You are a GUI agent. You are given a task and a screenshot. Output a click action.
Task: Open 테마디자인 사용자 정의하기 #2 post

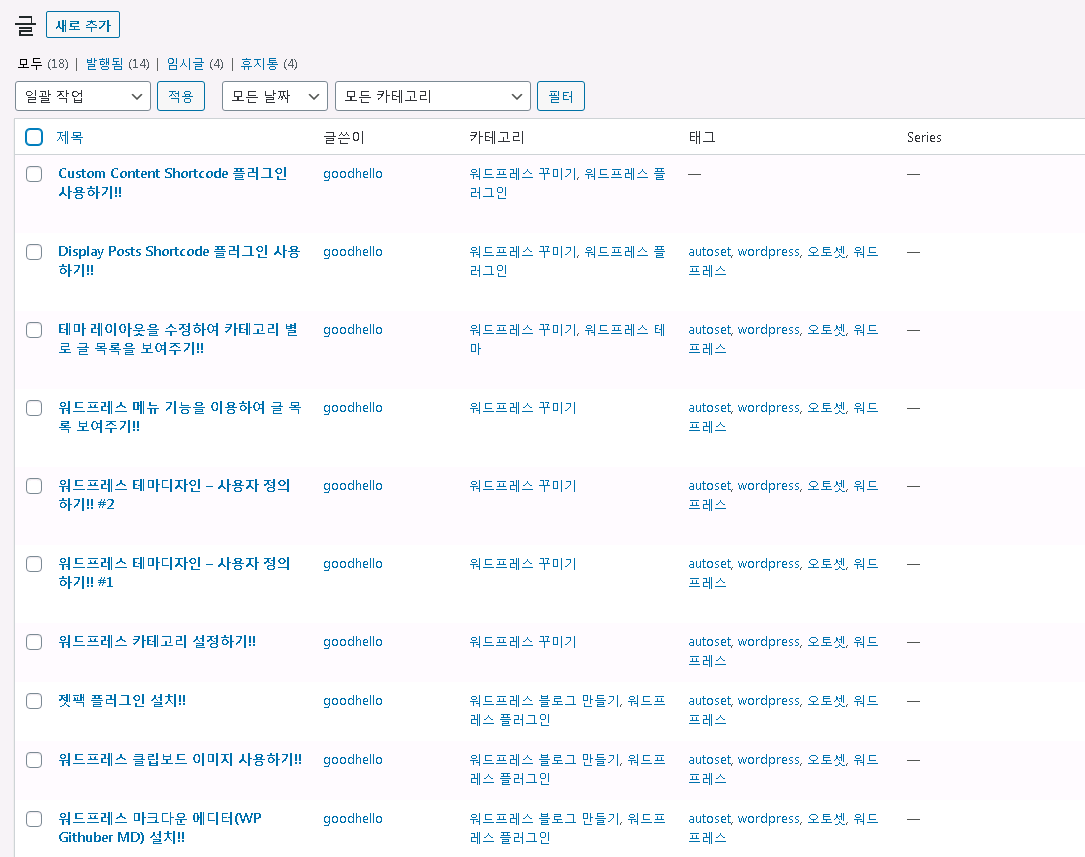pos(174,495)
